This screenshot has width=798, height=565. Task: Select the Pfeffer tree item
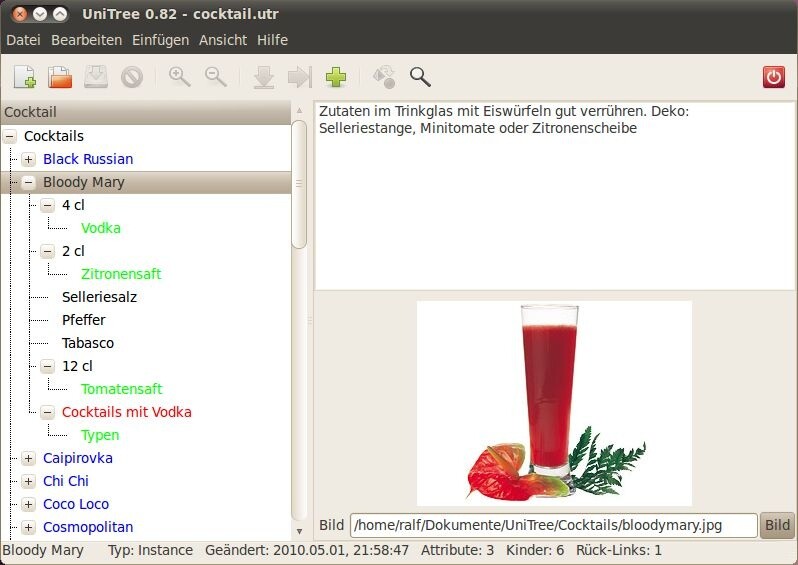[x=84, y=320]
